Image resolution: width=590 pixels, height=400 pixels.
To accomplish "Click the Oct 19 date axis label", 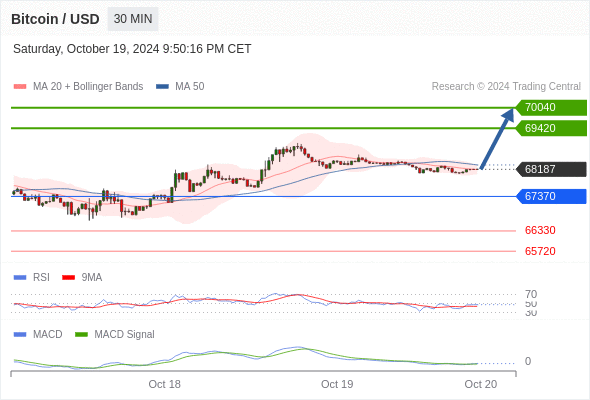I will [x=337, y=384].
